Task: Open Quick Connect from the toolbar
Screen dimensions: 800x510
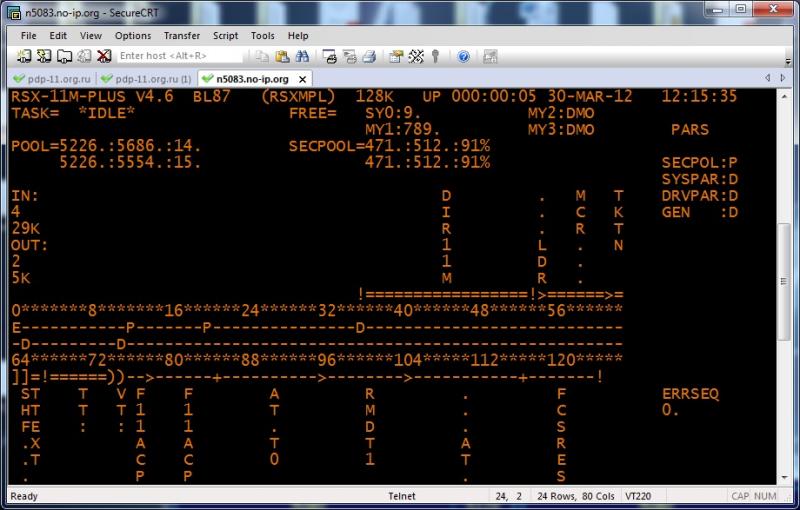Action: click(43, 56)
